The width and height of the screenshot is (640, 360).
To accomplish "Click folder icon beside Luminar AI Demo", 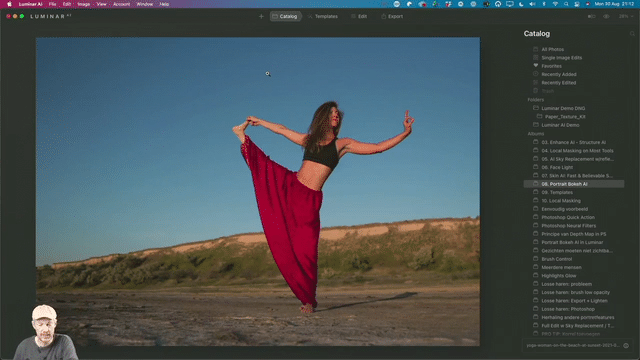I will (x=536, y=124).
